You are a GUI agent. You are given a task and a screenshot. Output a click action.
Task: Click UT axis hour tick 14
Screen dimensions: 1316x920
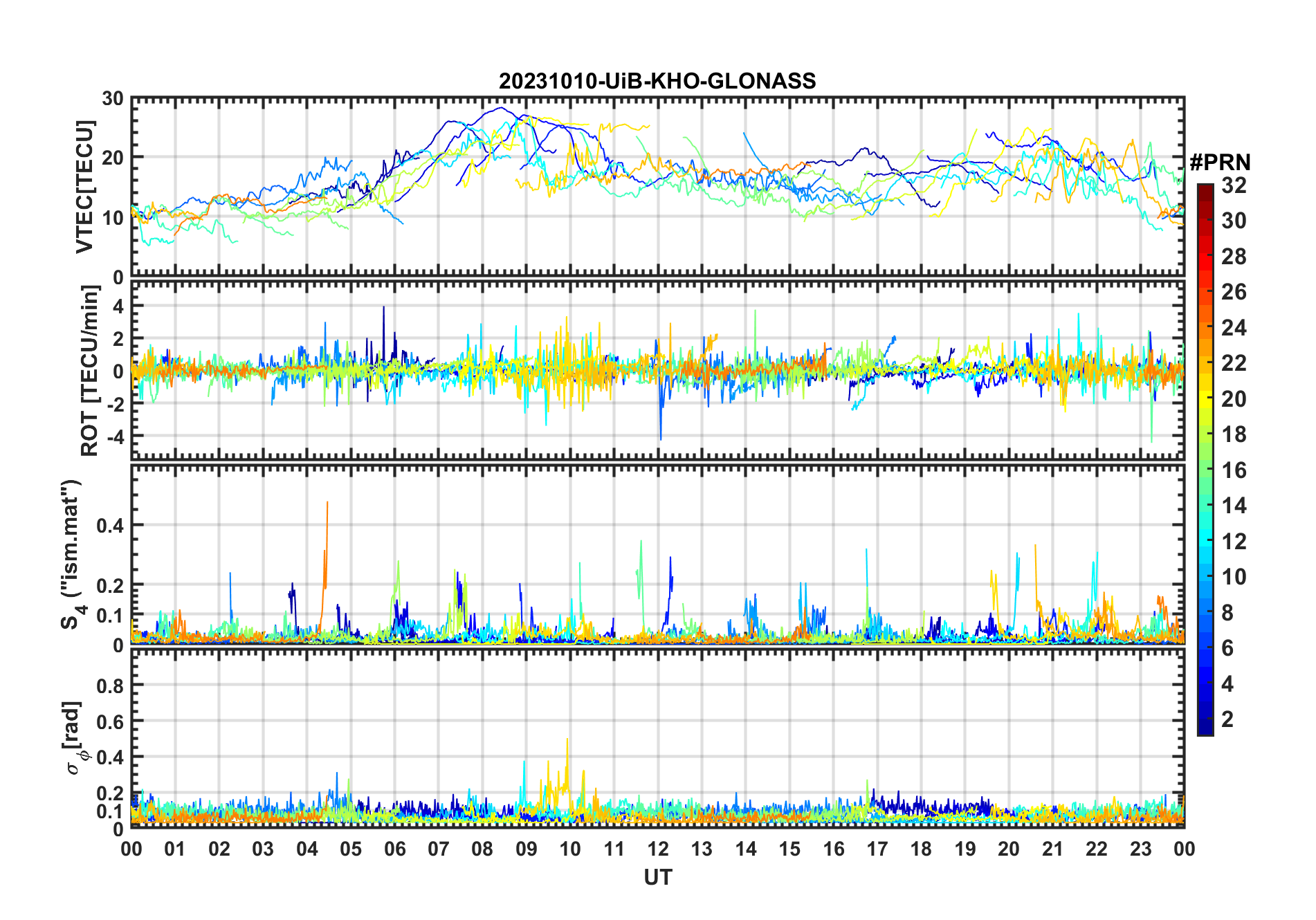coord(746,849)
